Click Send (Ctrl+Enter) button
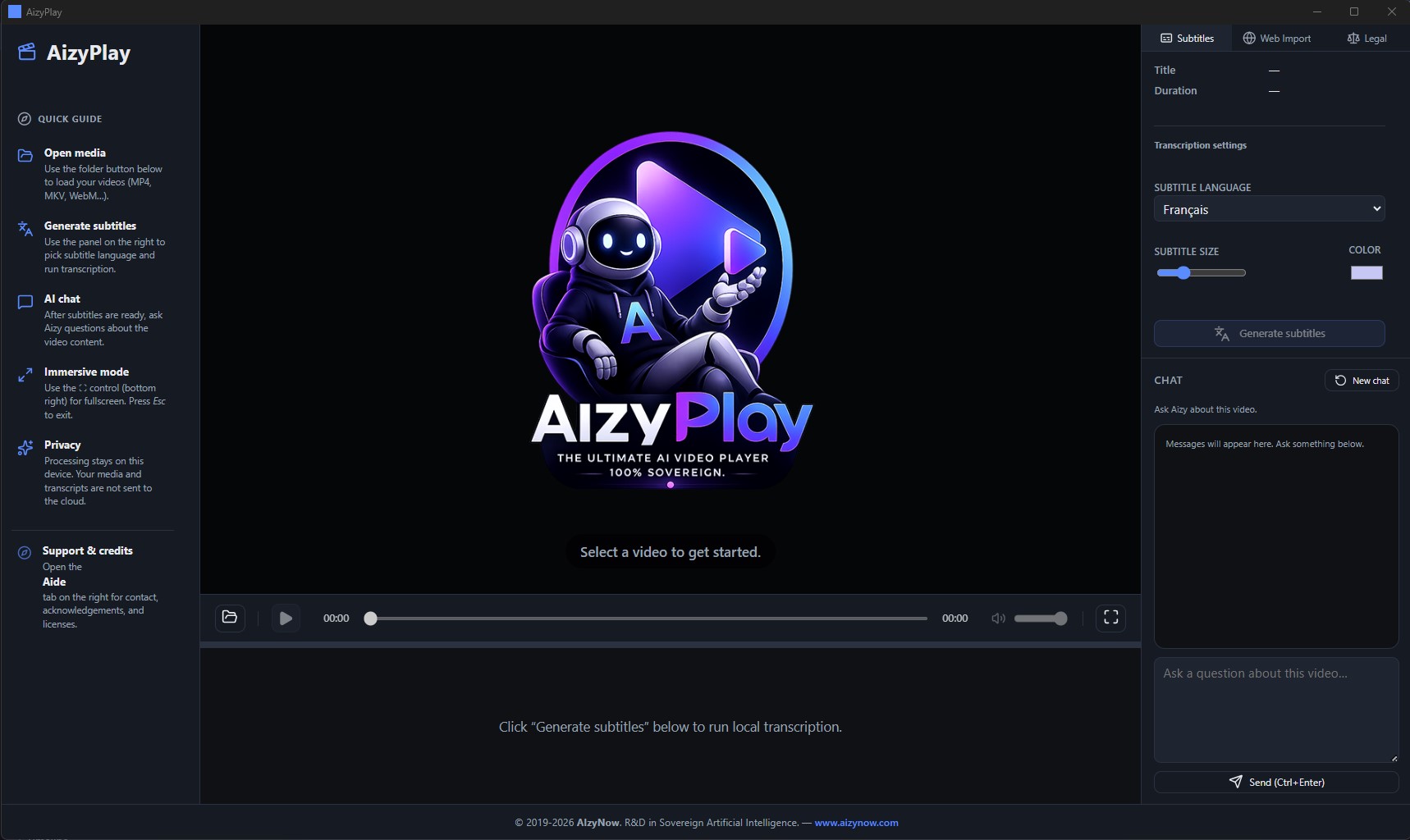The height and width of the screenshot is (840, 1410). click(x=1276, y=782)
